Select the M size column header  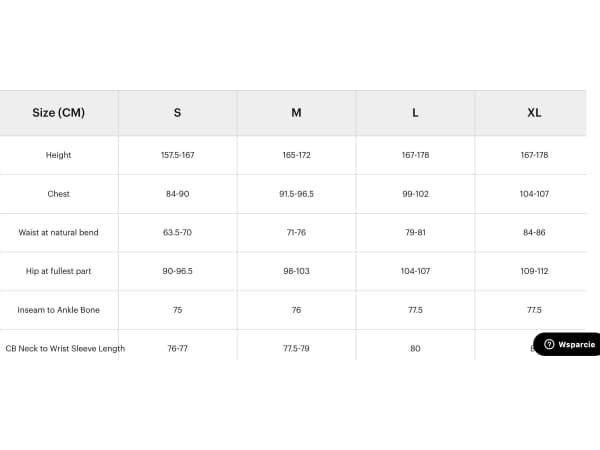[x=296, y=112]
